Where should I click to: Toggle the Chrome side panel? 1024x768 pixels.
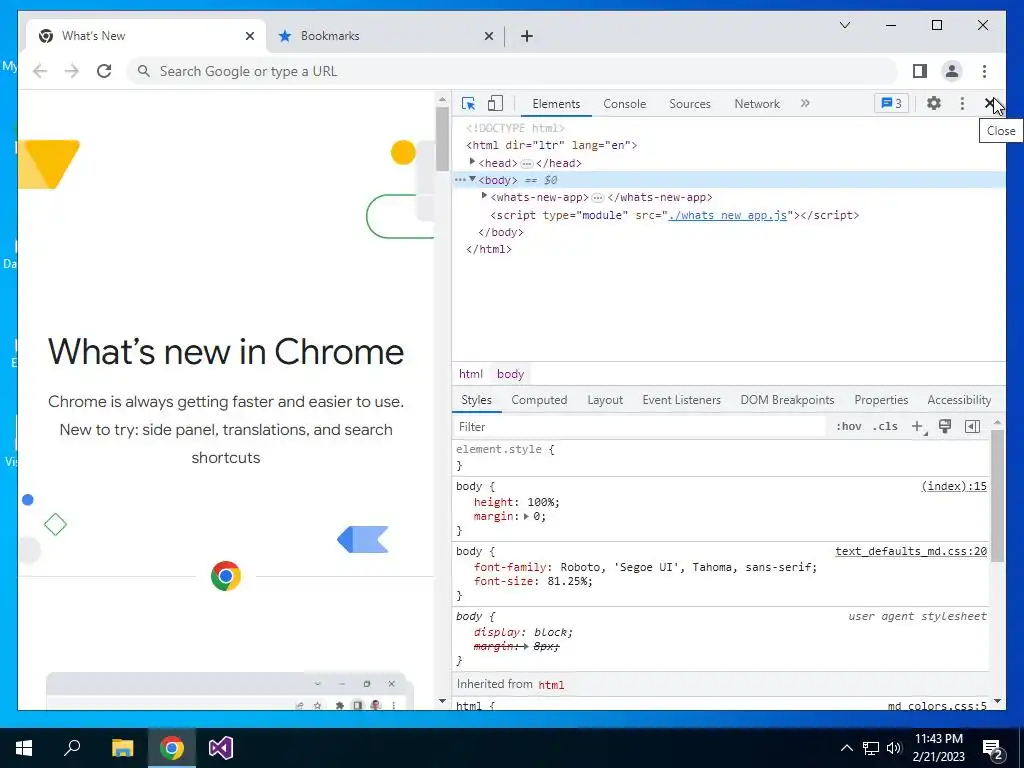coord(920,71)
